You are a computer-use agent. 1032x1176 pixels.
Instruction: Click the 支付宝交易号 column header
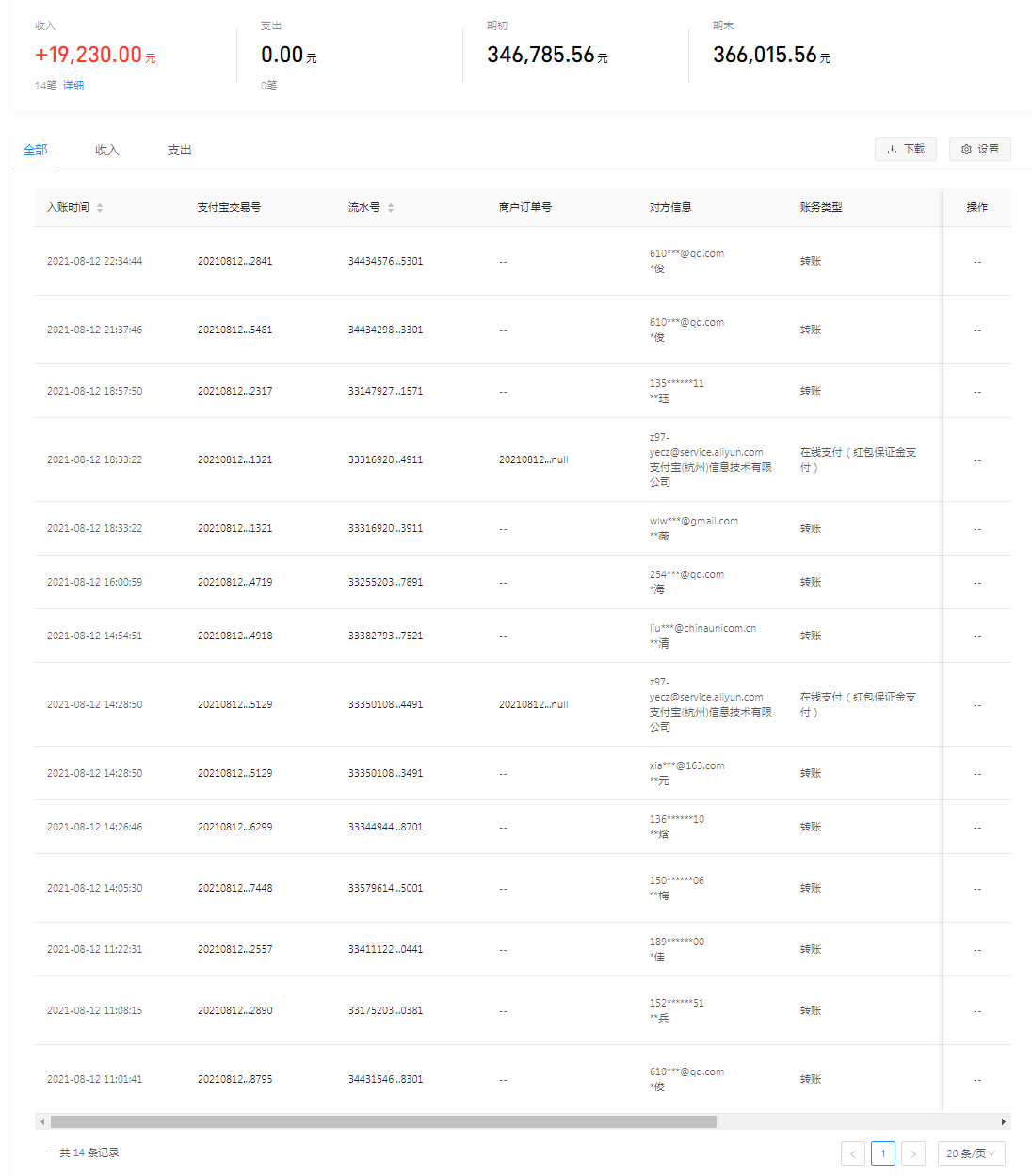229,207
